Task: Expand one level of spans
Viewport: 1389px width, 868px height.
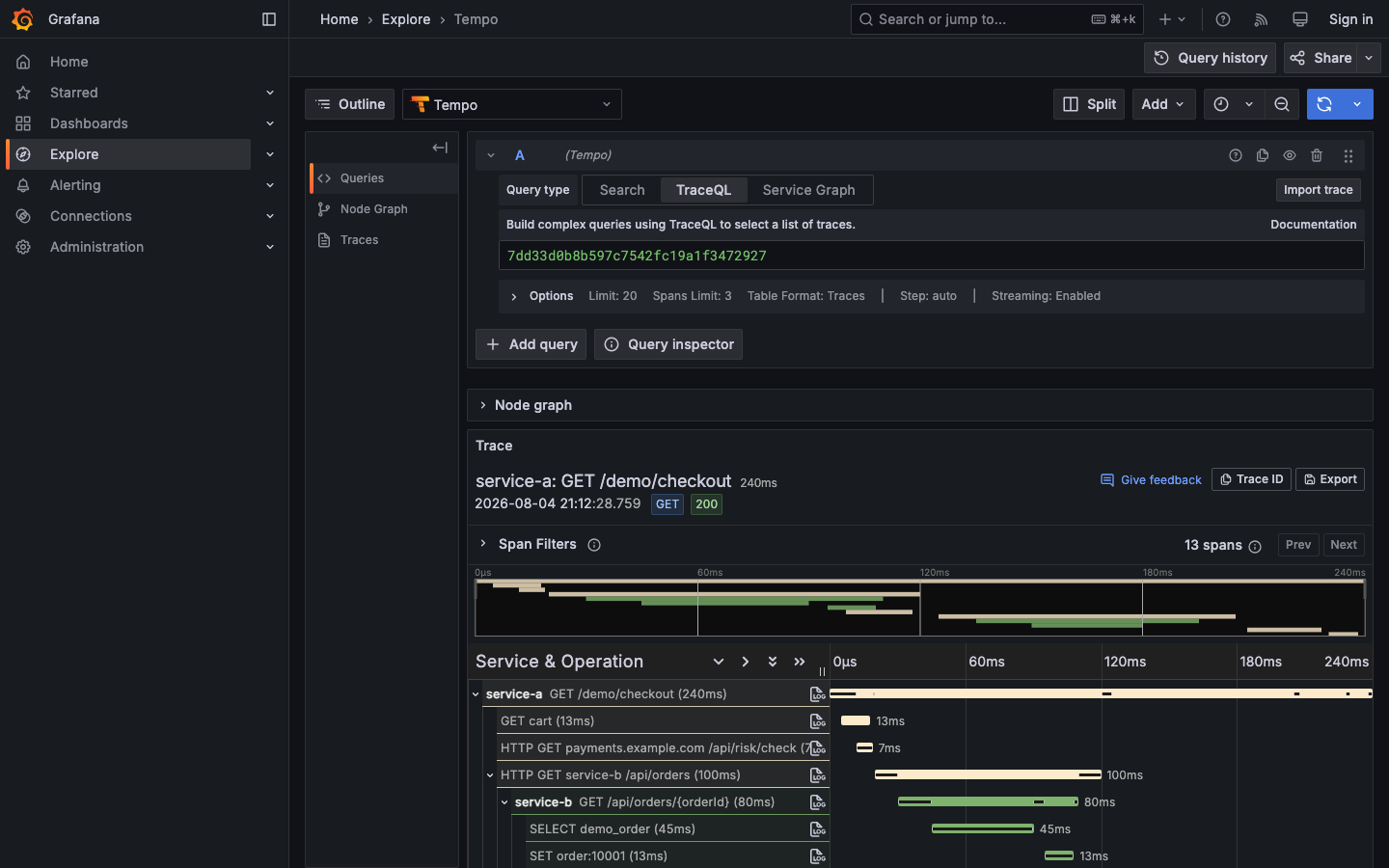Action: [719, 662]
